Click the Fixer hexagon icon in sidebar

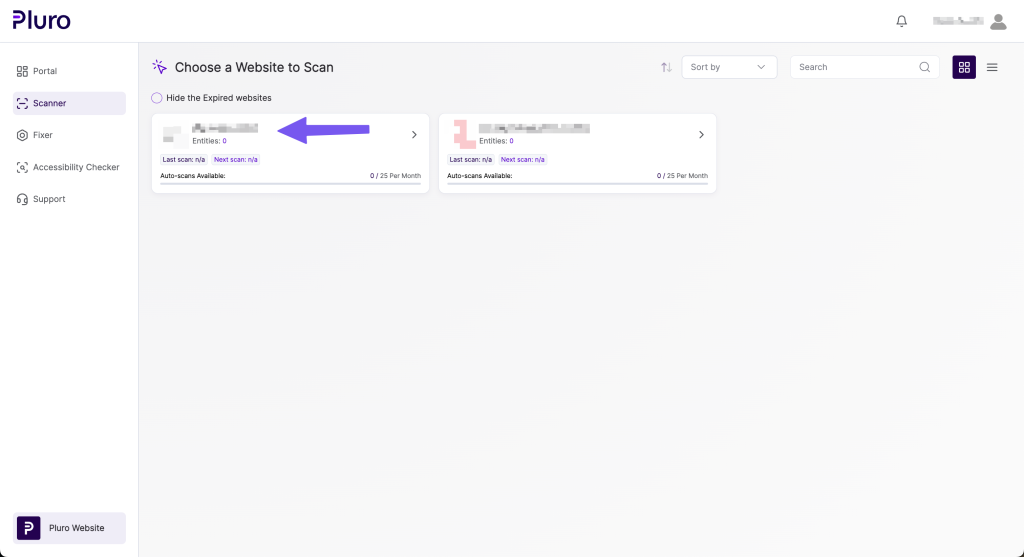pos(22,135)
